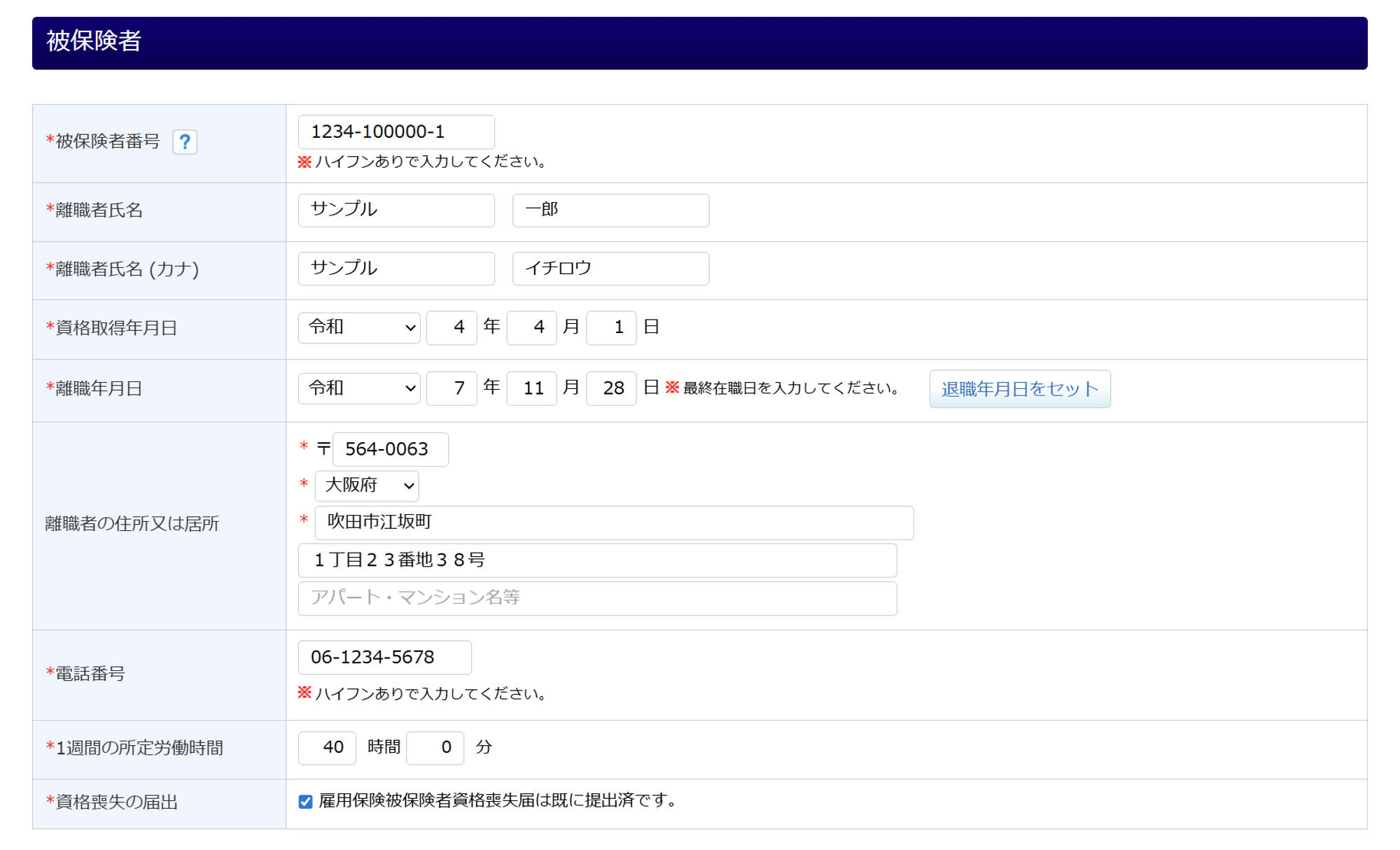The width and height of the screenshot is (1400, 850).
Task: Toggle the 資格喪失届 submitted checkbox
Action: tap(305, 801)
